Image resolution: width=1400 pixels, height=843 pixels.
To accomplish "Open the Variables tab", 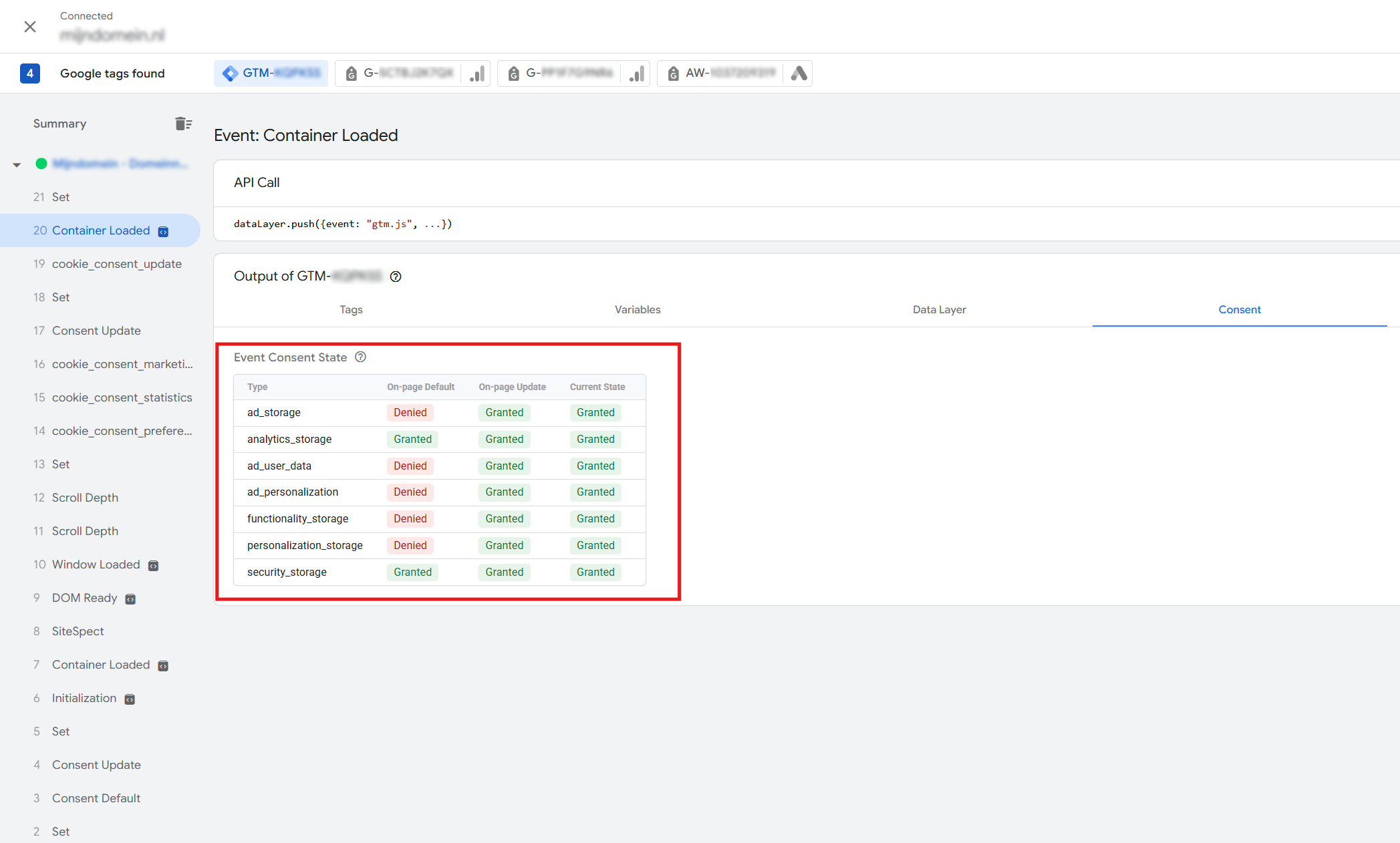I will click(x=638, y=310).
